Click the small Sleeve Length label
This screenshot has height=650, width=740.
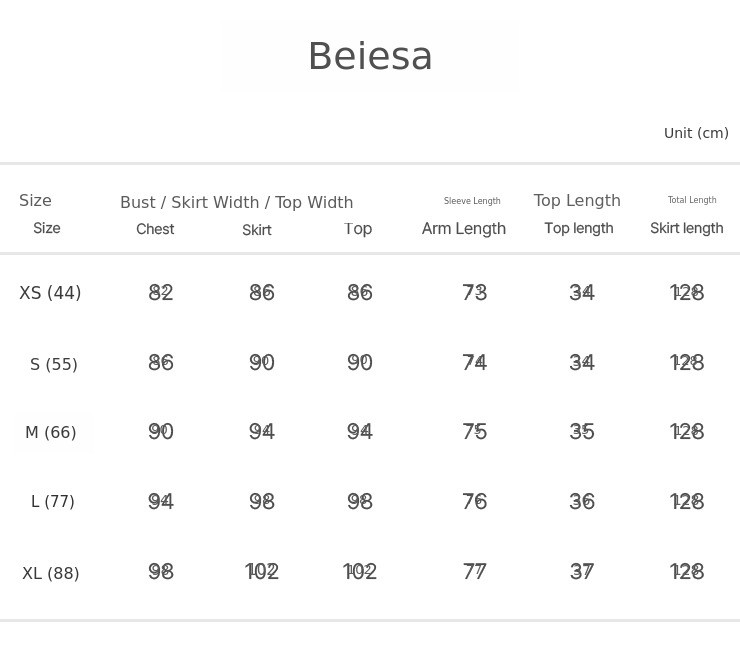point(472,201)
